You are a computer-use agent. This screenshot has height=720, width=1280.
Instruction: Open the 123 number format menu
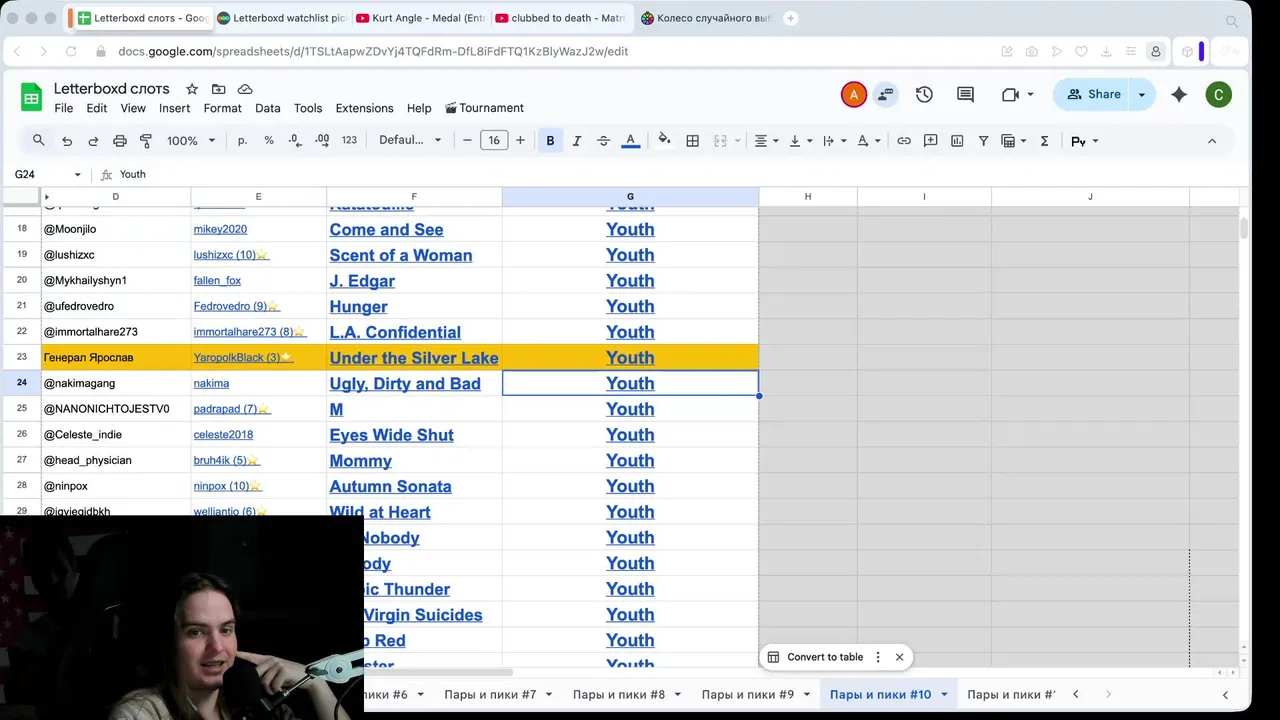tap(349, 141)
